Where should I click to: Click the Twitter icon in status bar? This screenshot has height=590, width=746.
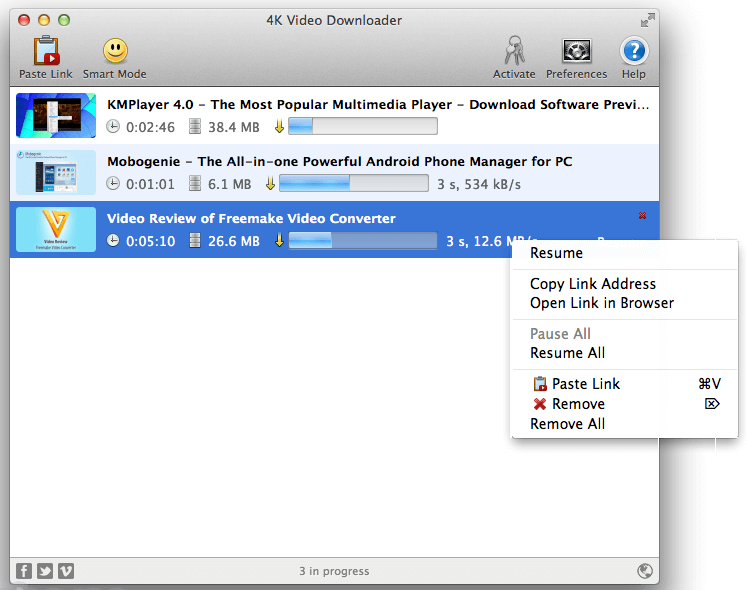(x=45, y=571)
